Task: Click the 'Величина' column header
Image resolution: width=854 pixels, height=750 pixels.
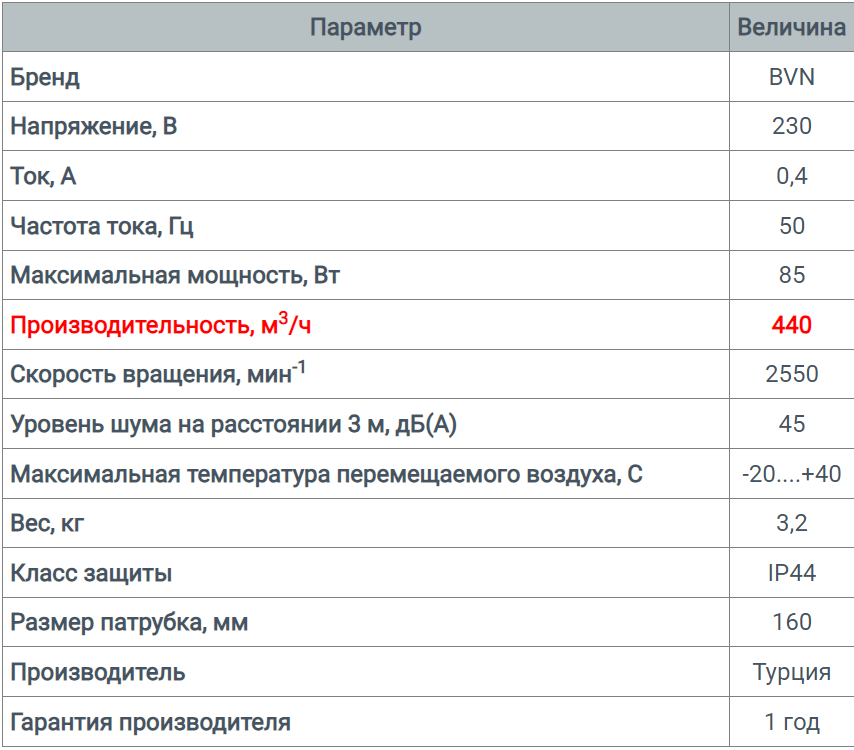Action: coord(791,27)
